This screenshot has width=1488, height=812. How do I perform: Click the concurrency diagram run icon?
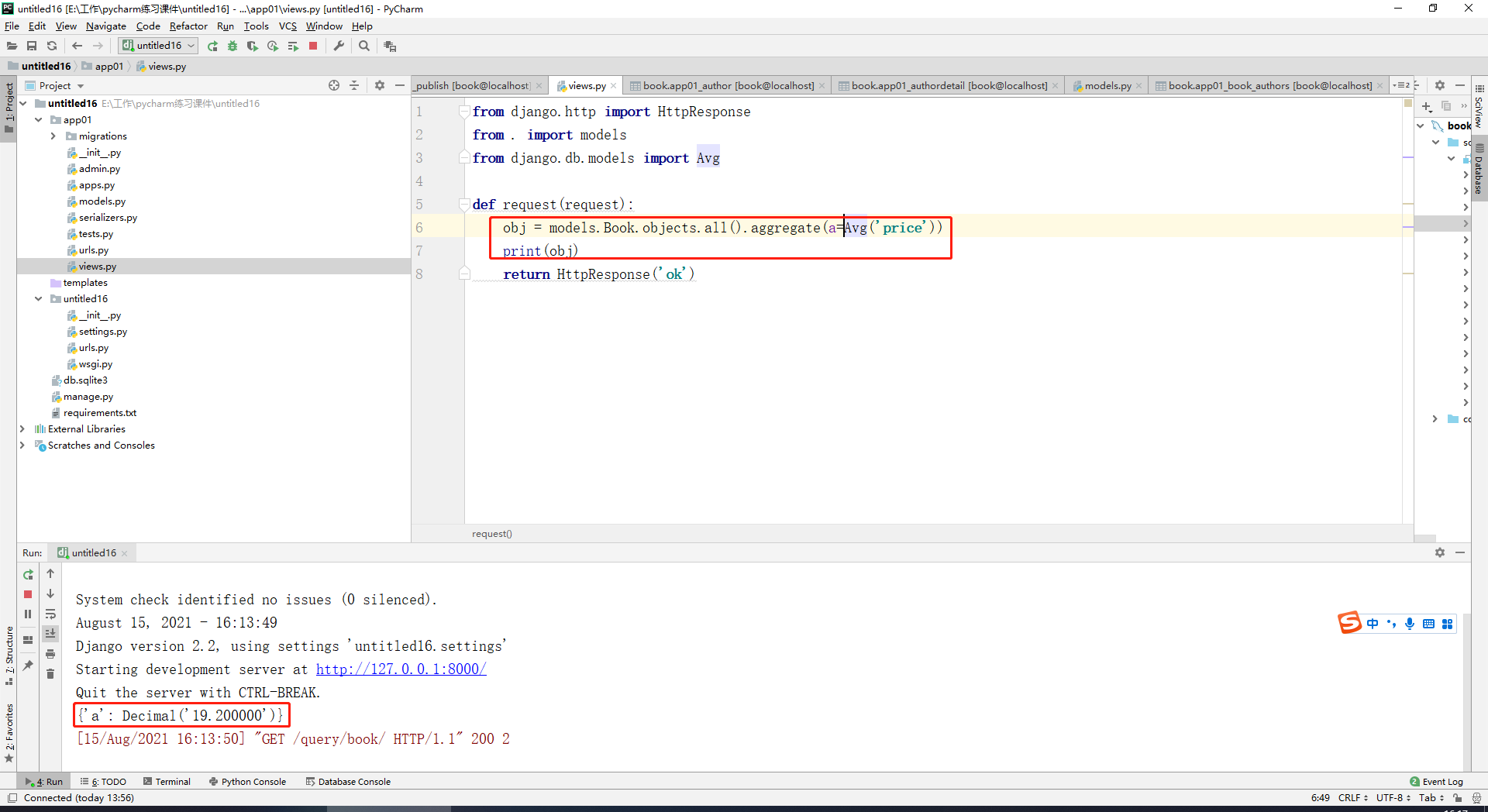(x=293, y=46)
